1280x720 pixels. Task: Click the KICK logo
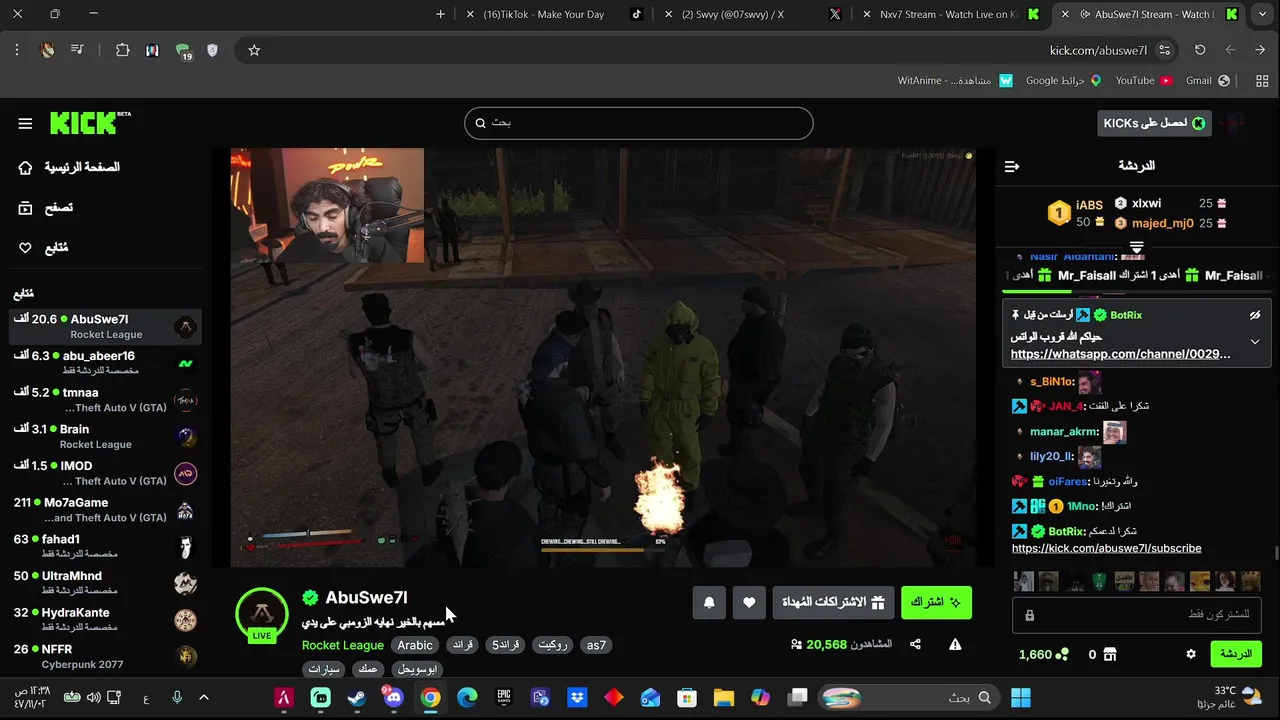point(90,123)
